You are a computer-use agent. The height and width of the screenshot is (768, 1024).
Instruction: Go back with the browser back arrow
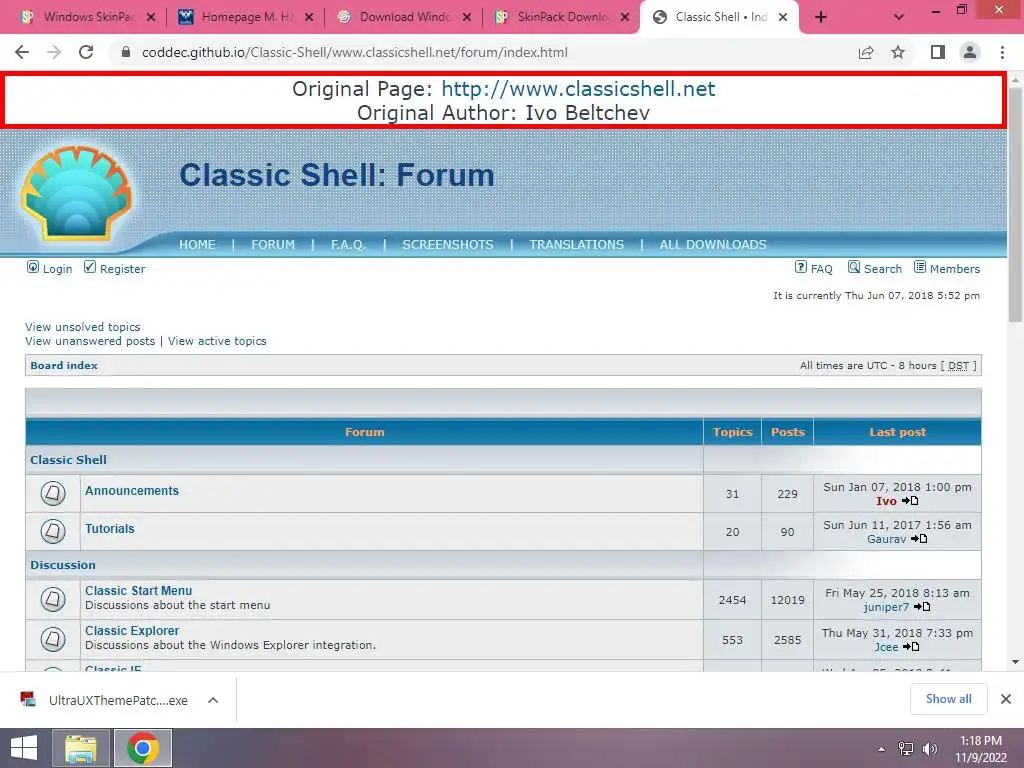tap(22, 52)
